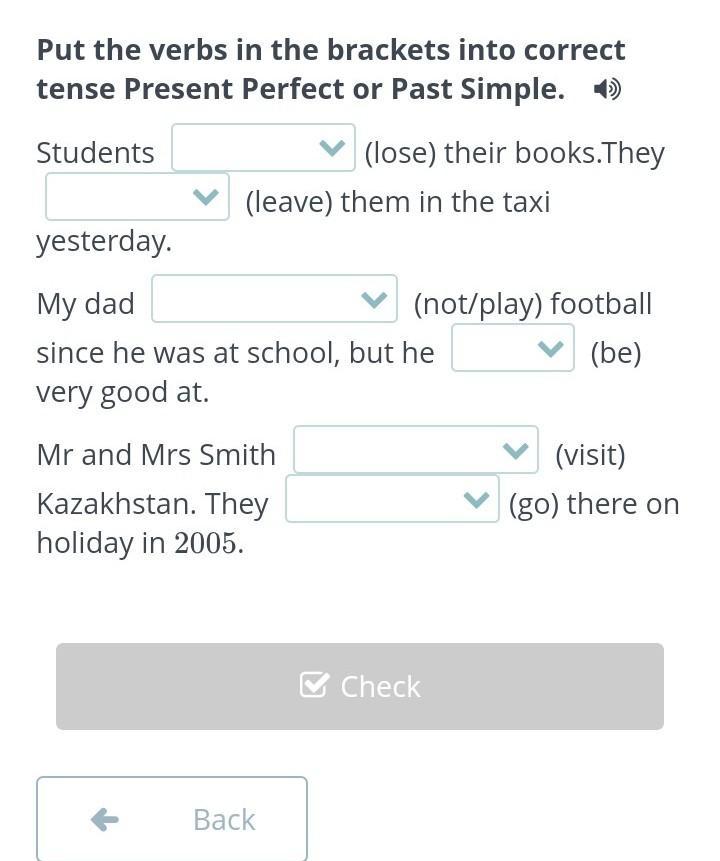Viewport: 720px width, 861px height.
Task: Open the chevron of the (not/play) answer box
Action: pos(373,300)
